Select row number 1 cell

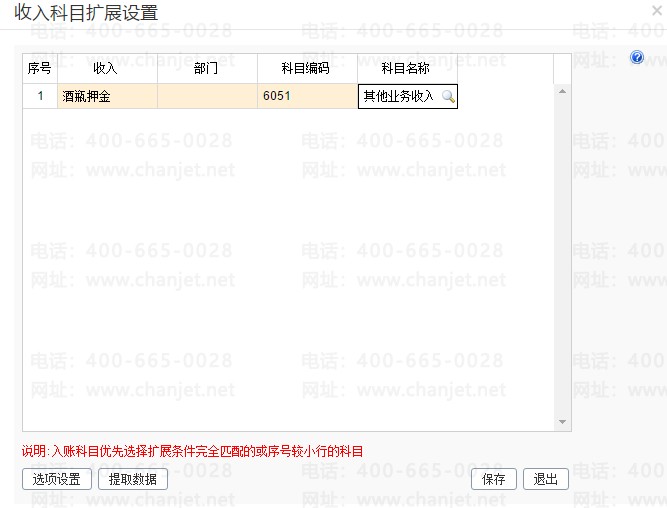click(x=40, y=96)
